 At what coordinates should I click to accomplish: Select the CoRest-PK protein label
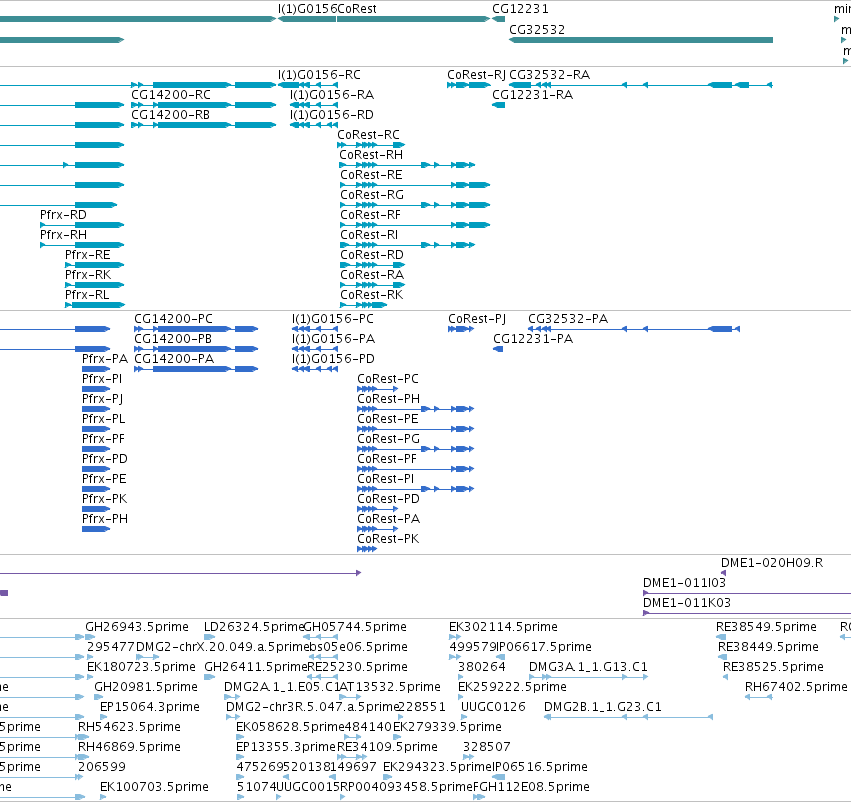(x=388, y=539)
